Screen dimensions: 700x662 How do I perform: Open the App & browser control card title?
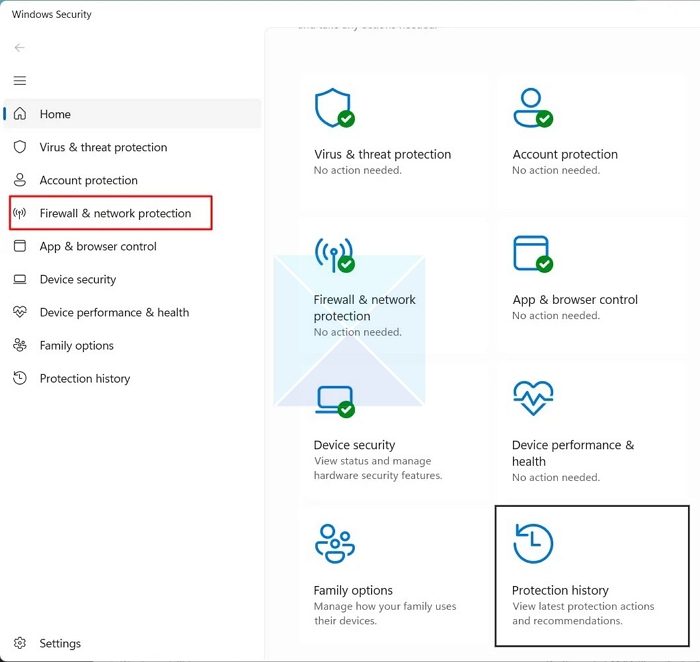[x=575, y=300]
